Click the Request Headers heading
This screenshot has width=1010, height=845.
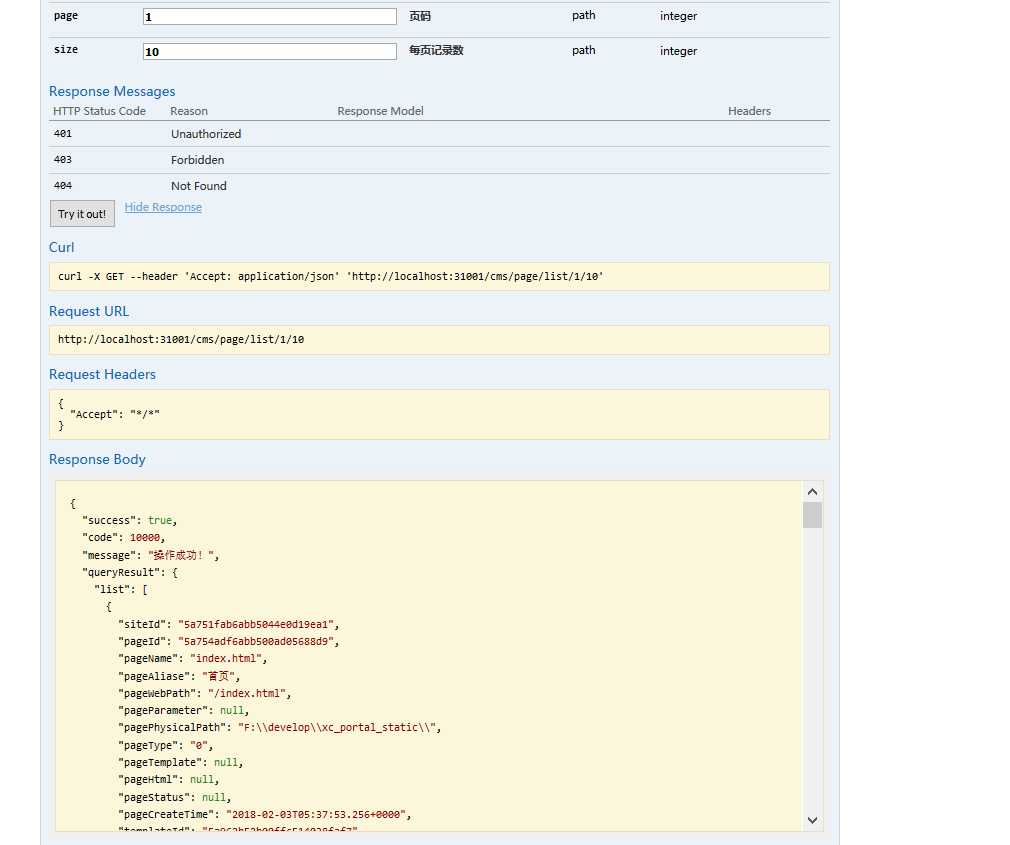(102, 374)
